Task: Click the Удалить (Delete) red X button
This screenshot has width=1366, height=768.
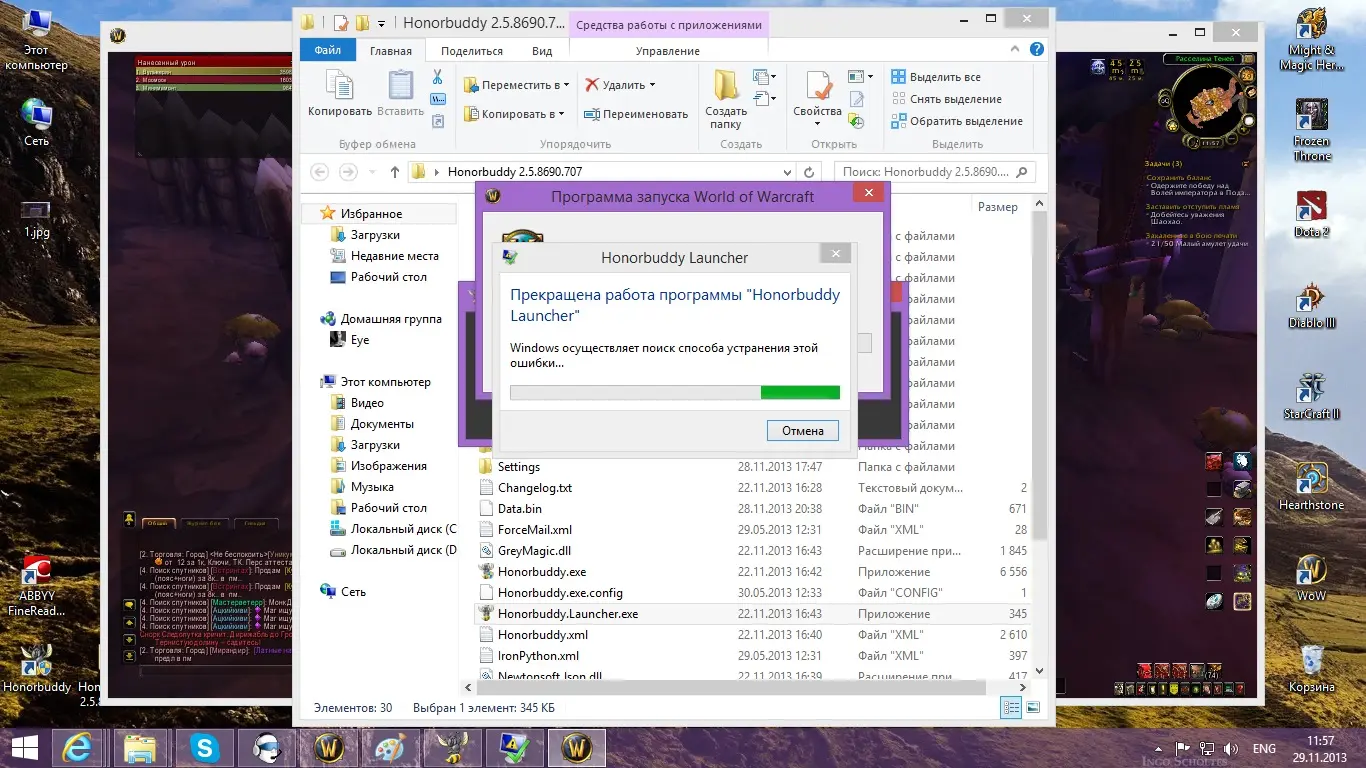Action: (x=620, y=85)
